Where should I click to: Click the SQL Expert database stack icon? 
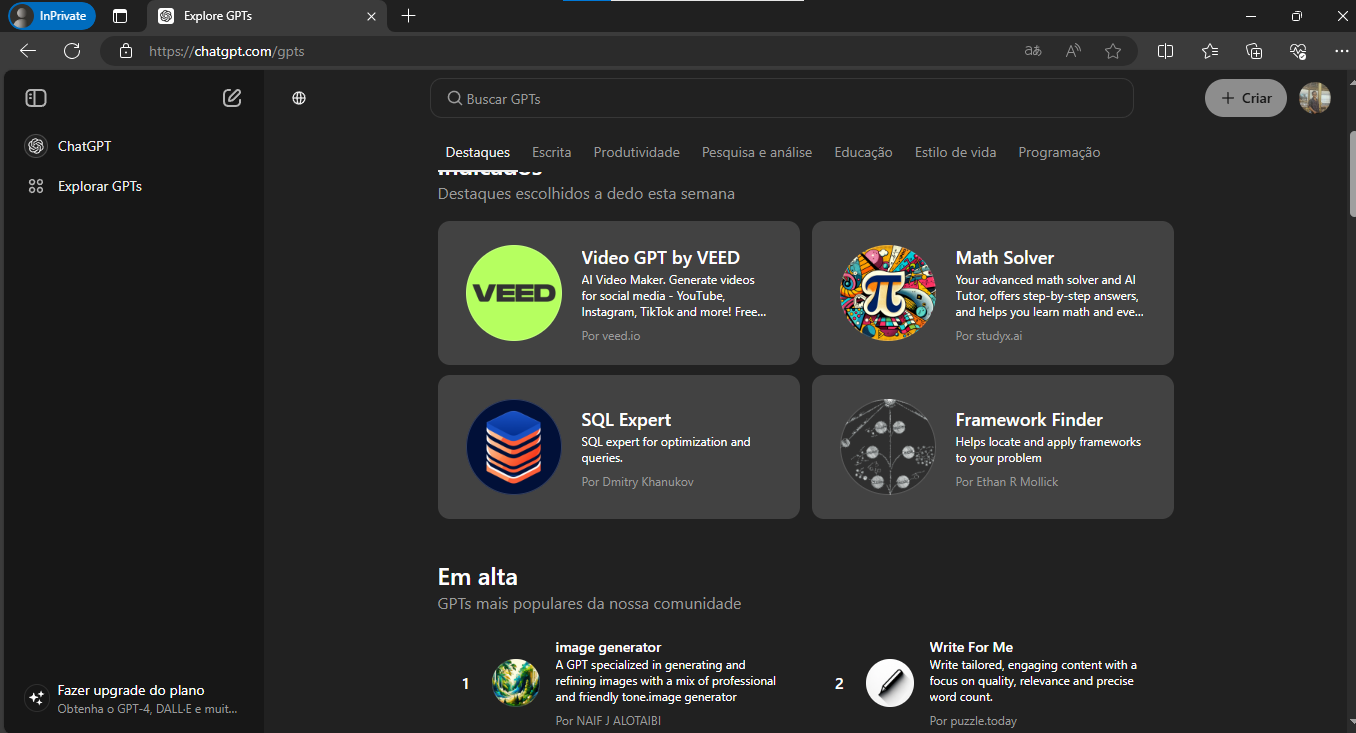[514, 447]
